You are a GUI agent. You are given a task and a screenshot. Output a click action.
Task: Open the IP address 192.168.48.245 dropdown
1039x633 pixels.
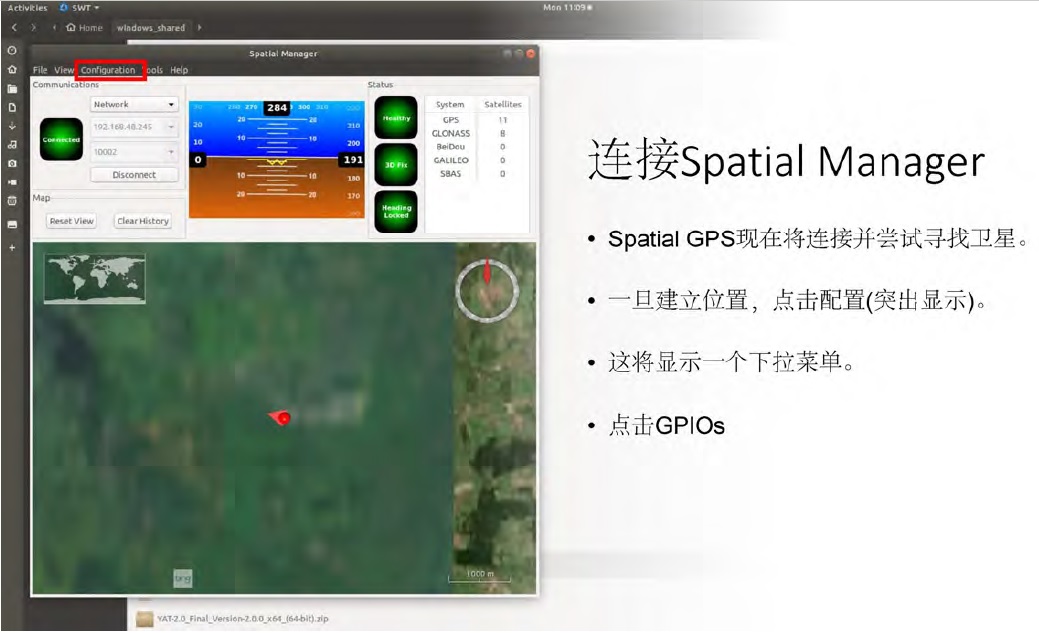pos(135,127)
